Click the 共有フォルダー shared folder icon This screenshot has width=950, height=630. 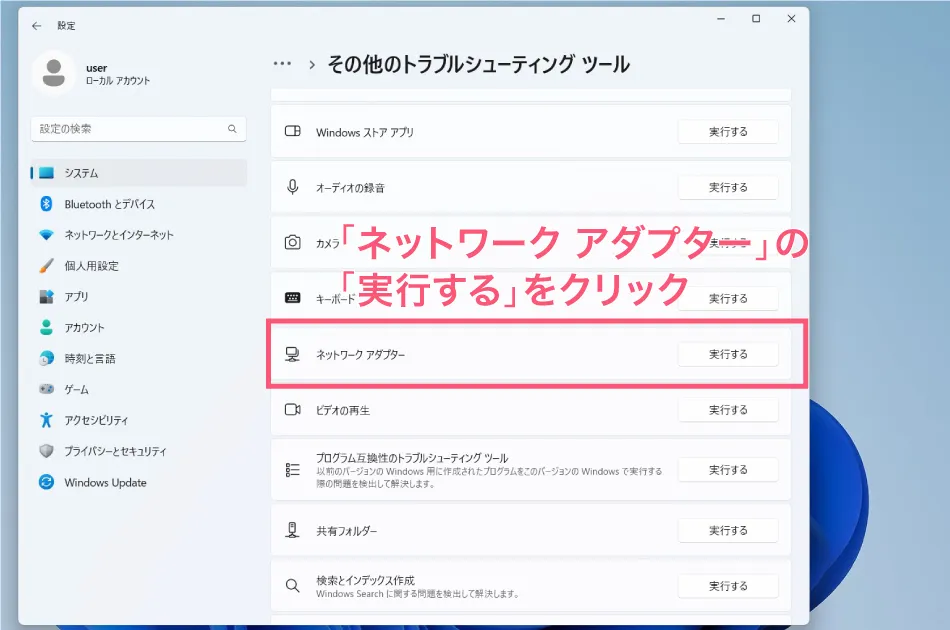pos(291,530)
